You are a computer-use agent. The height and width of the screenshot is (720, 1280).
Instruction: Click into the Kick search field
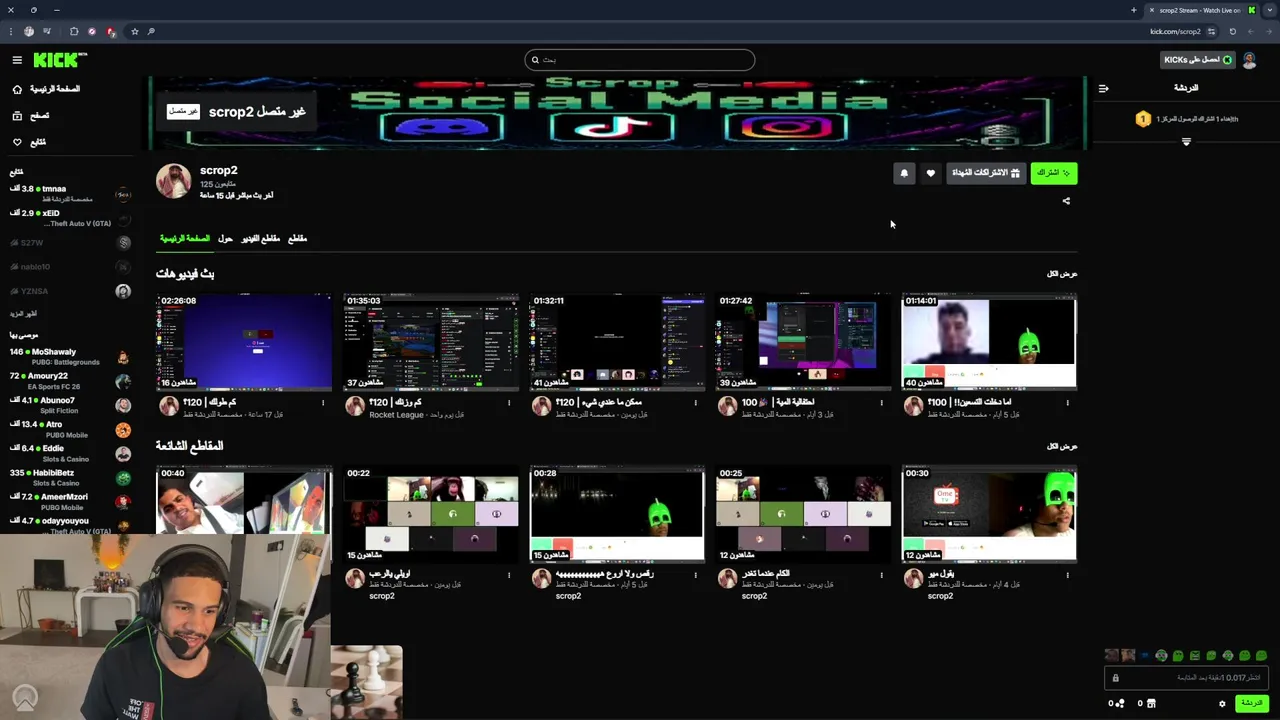(640, 60)
